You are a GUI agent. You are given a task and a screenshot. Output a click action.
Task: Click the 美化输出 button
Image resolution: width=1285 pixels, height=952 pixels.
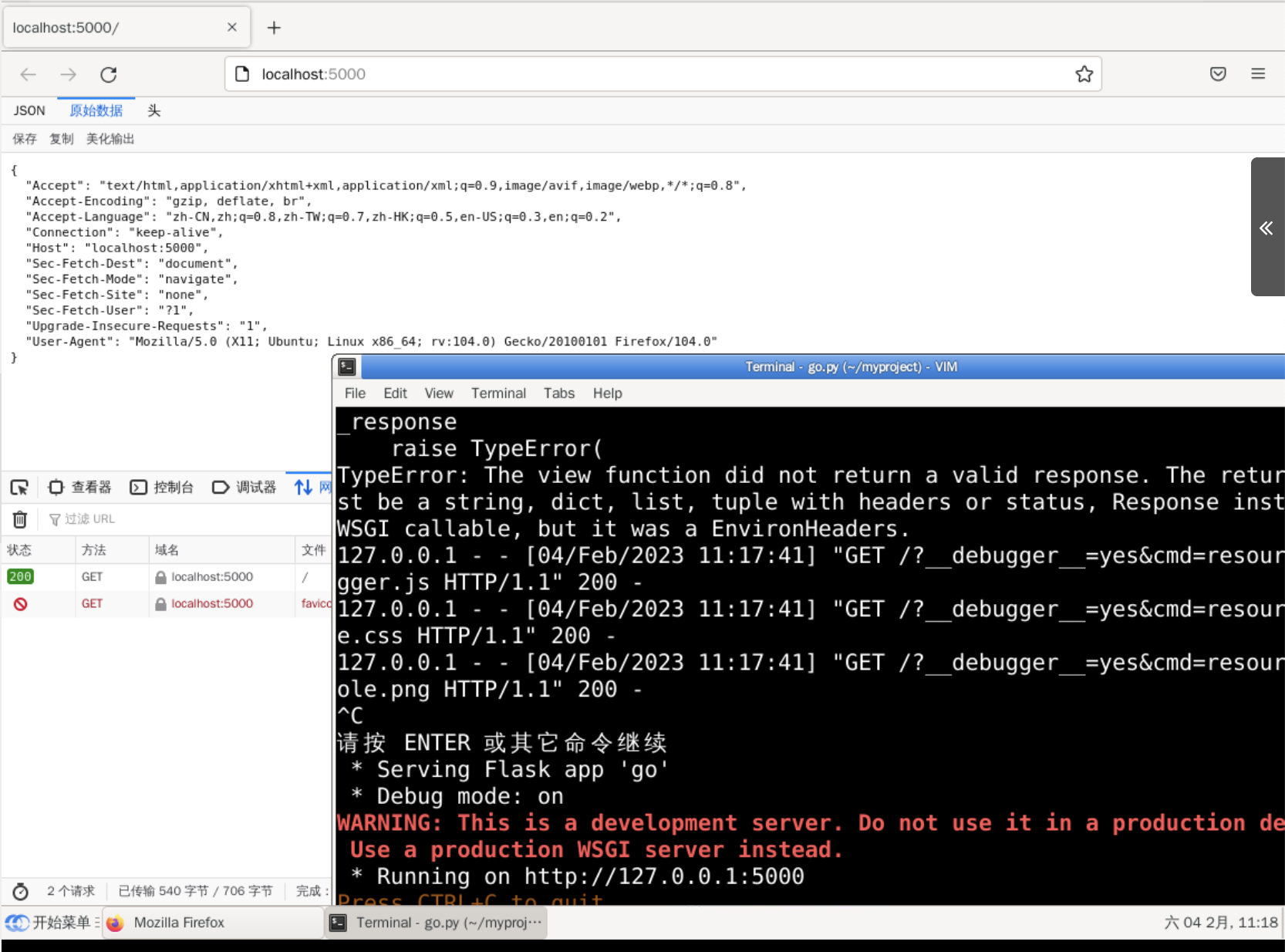(x=110, y=139)
